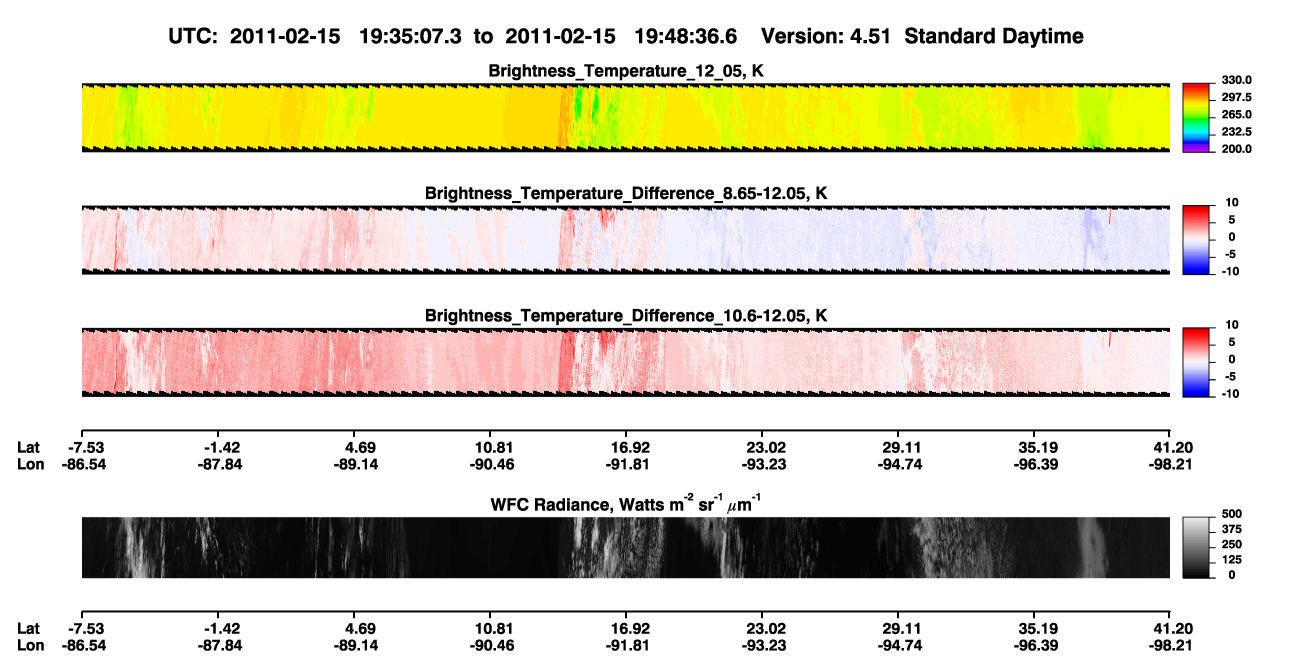Screen dimensions: 1300x667
Task: Click the 'Lon' label under the 10.6-12.05 panel
Action: tap(31, 463)
